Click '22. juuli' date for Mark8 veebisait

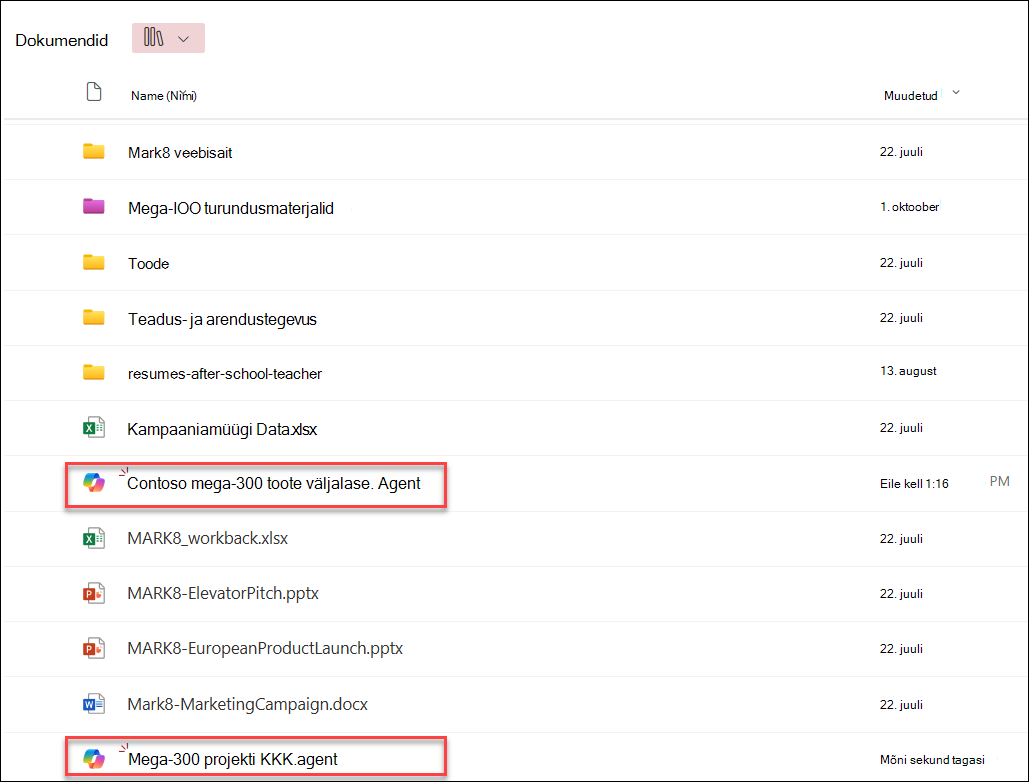click(901, 152)
